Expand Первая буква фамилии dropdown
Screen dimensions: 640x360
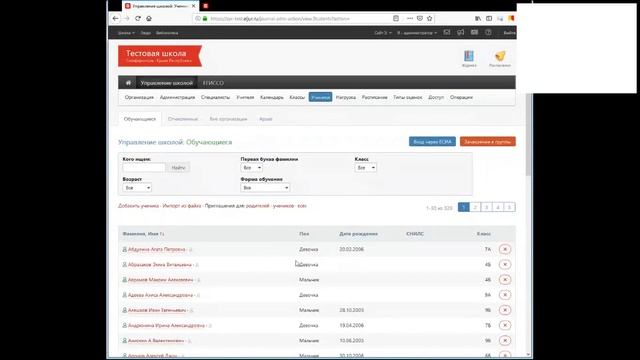[x=251, y=168]
